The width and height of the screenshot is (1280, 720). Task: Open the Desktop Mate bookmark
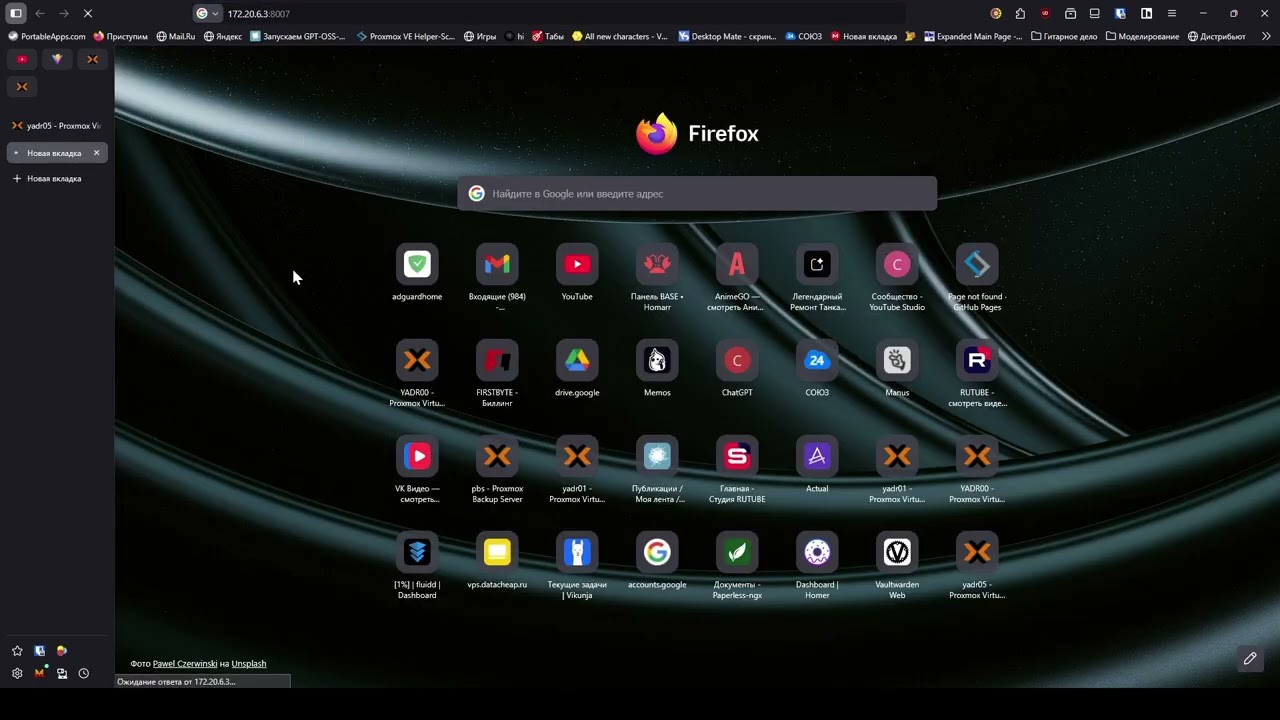[x=728, y=36]
